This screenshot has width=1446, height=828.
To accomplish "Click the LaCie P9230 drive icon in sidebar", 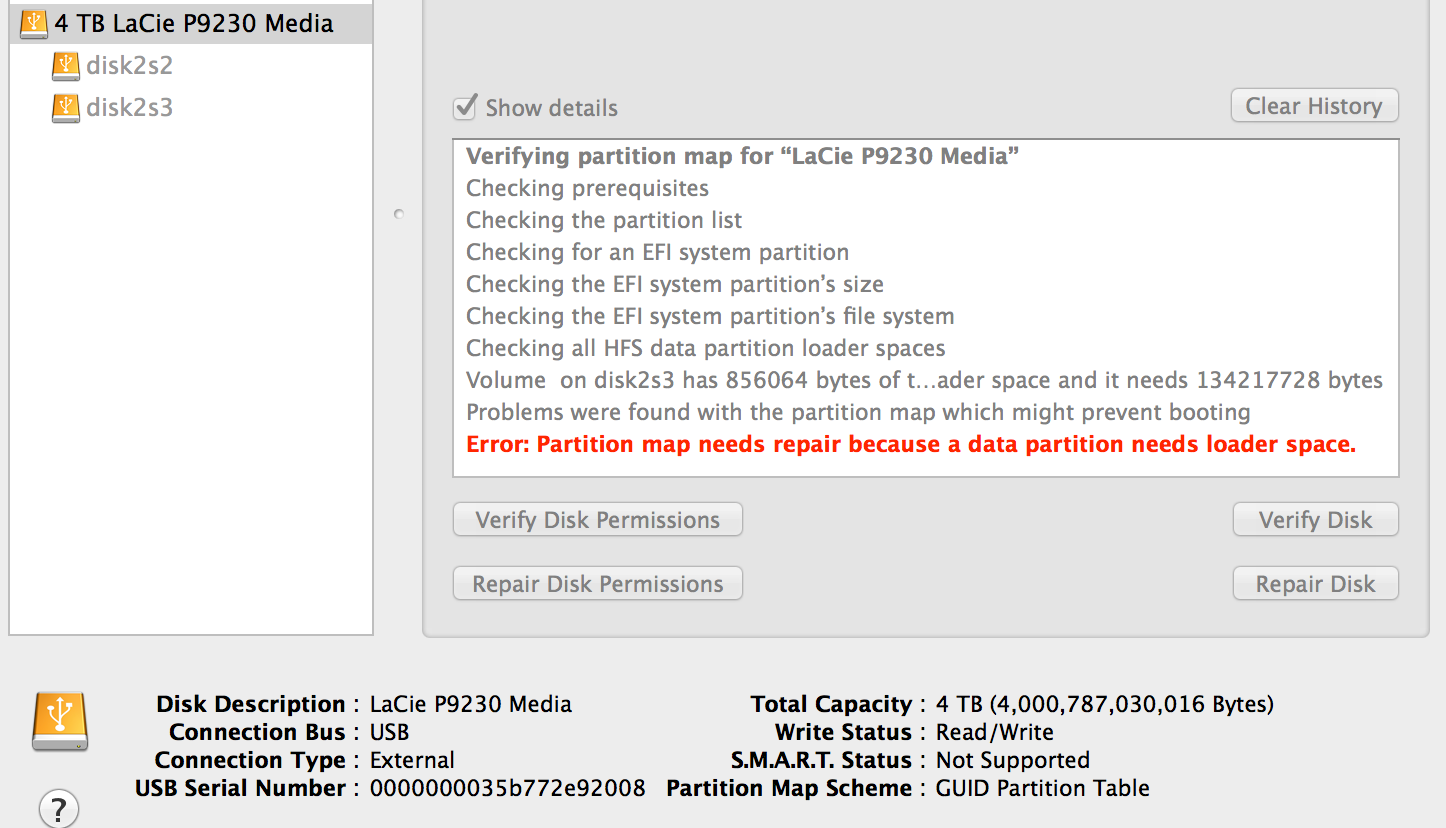I will coord(34,23).
